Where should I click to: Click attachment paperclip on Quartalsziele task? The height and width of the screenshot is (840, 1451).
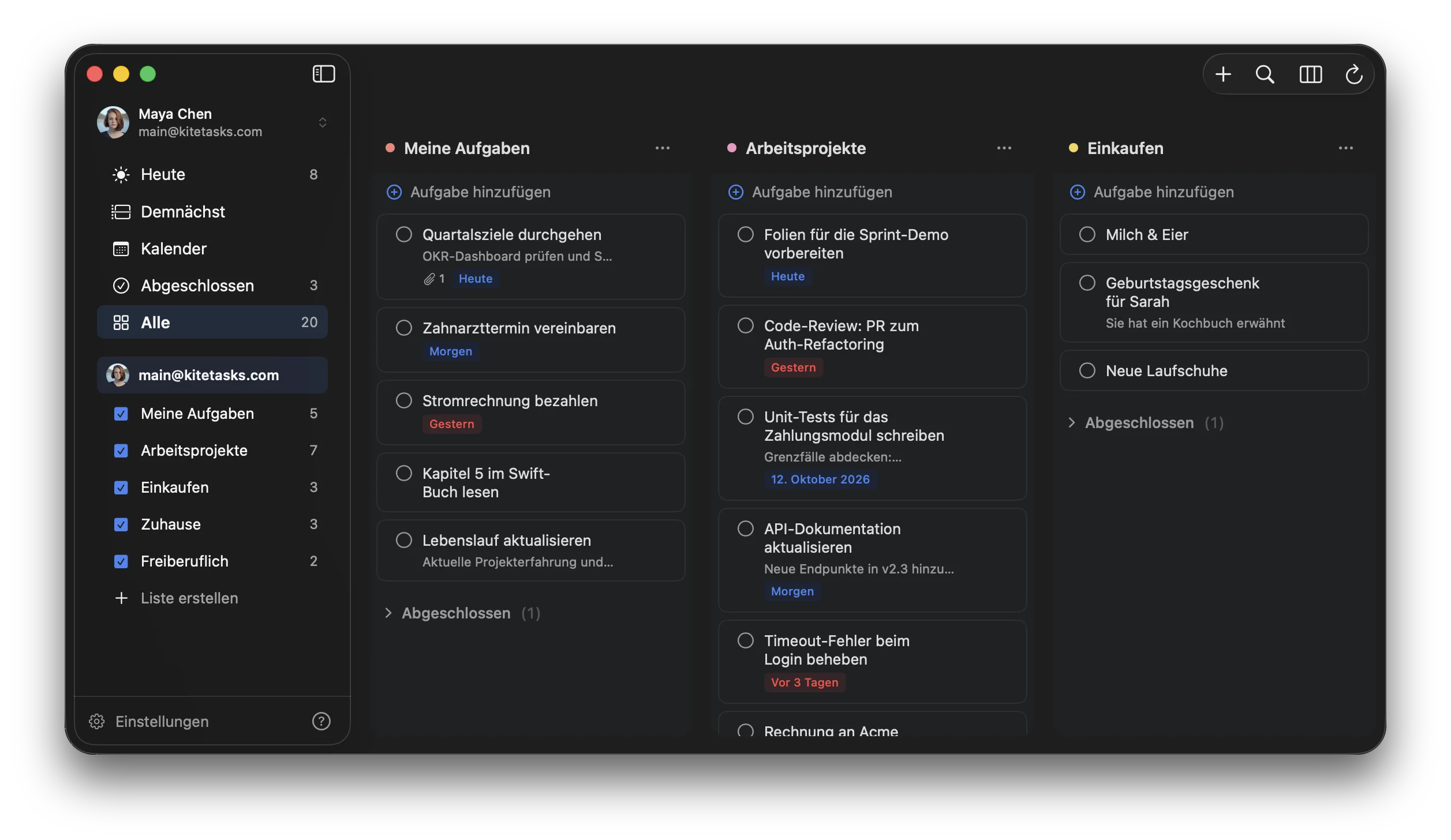[x=429, y=279]
